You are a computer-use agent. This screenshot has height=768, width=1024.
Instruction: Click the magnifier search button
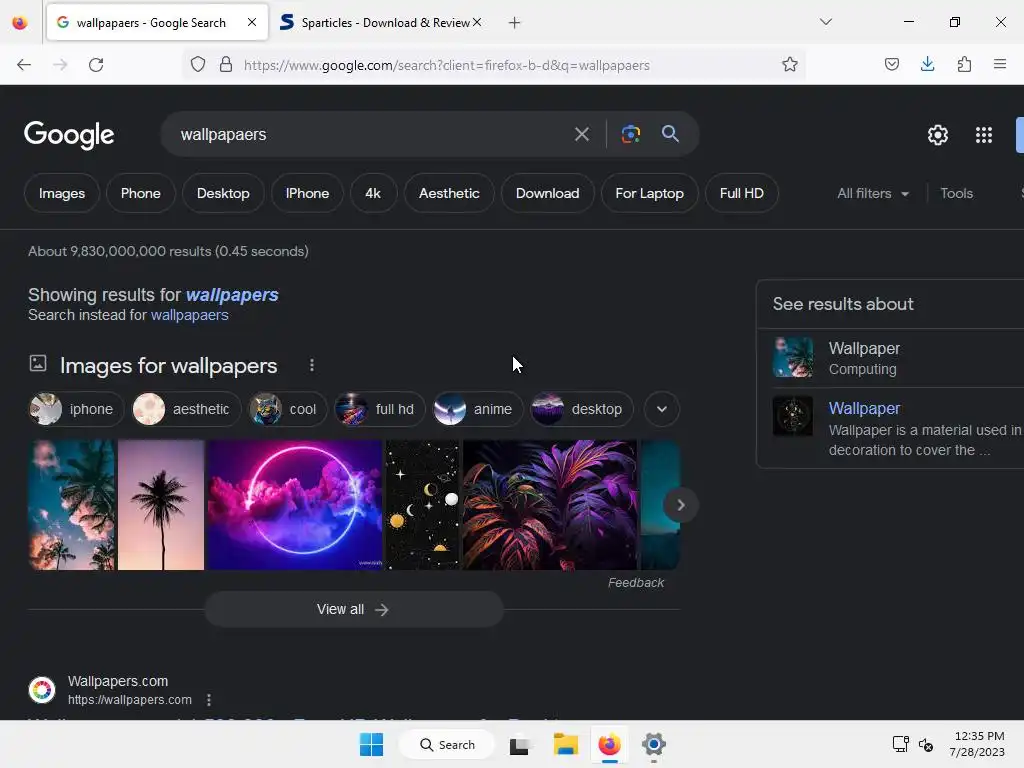tap(670, 134)
